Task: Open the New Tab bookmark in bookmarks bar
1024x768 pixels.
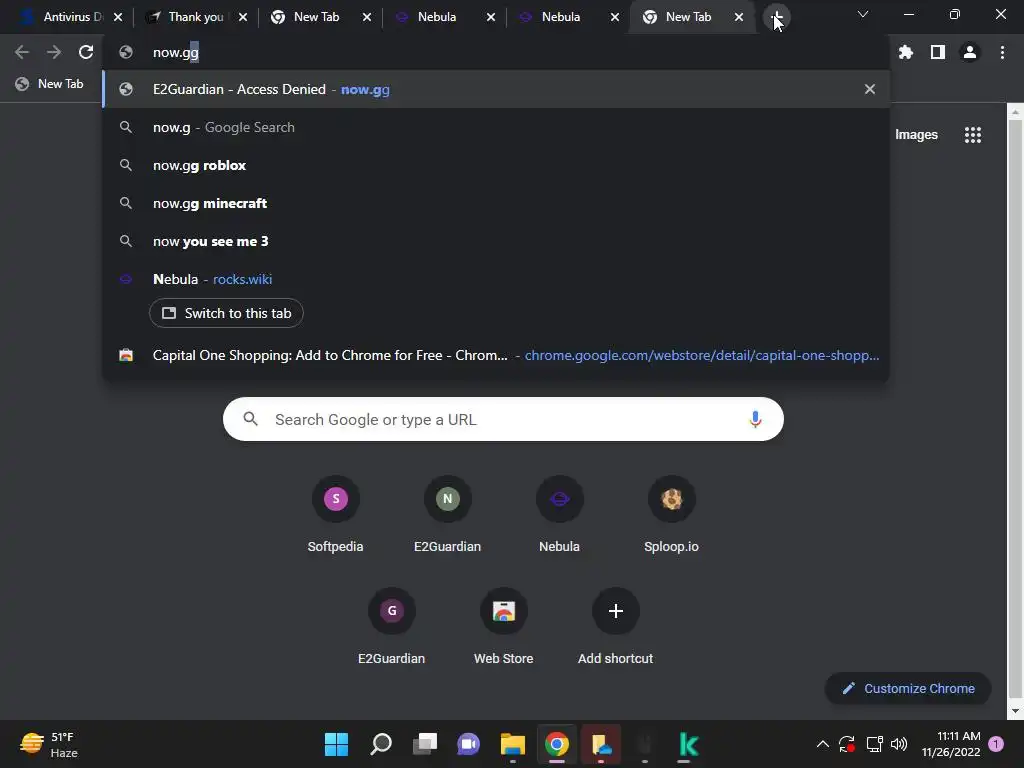Action: [50, 84]
